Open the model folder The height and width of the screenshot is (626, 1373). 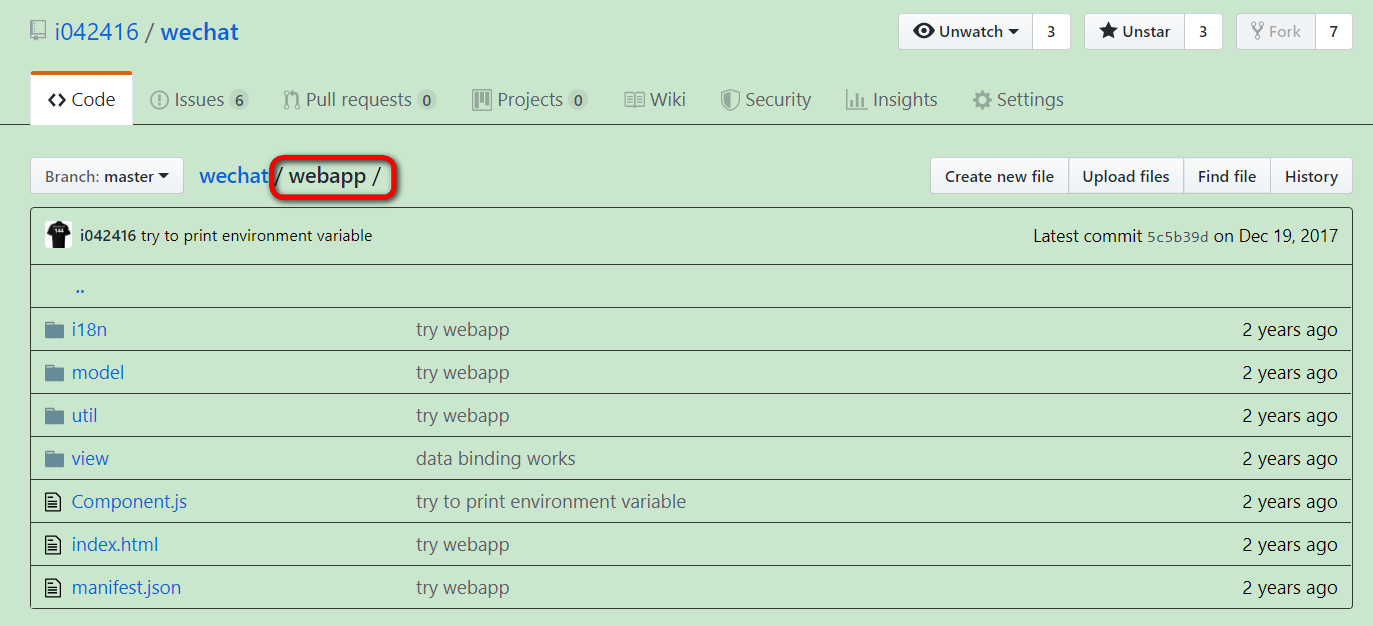tap(98, 372)
